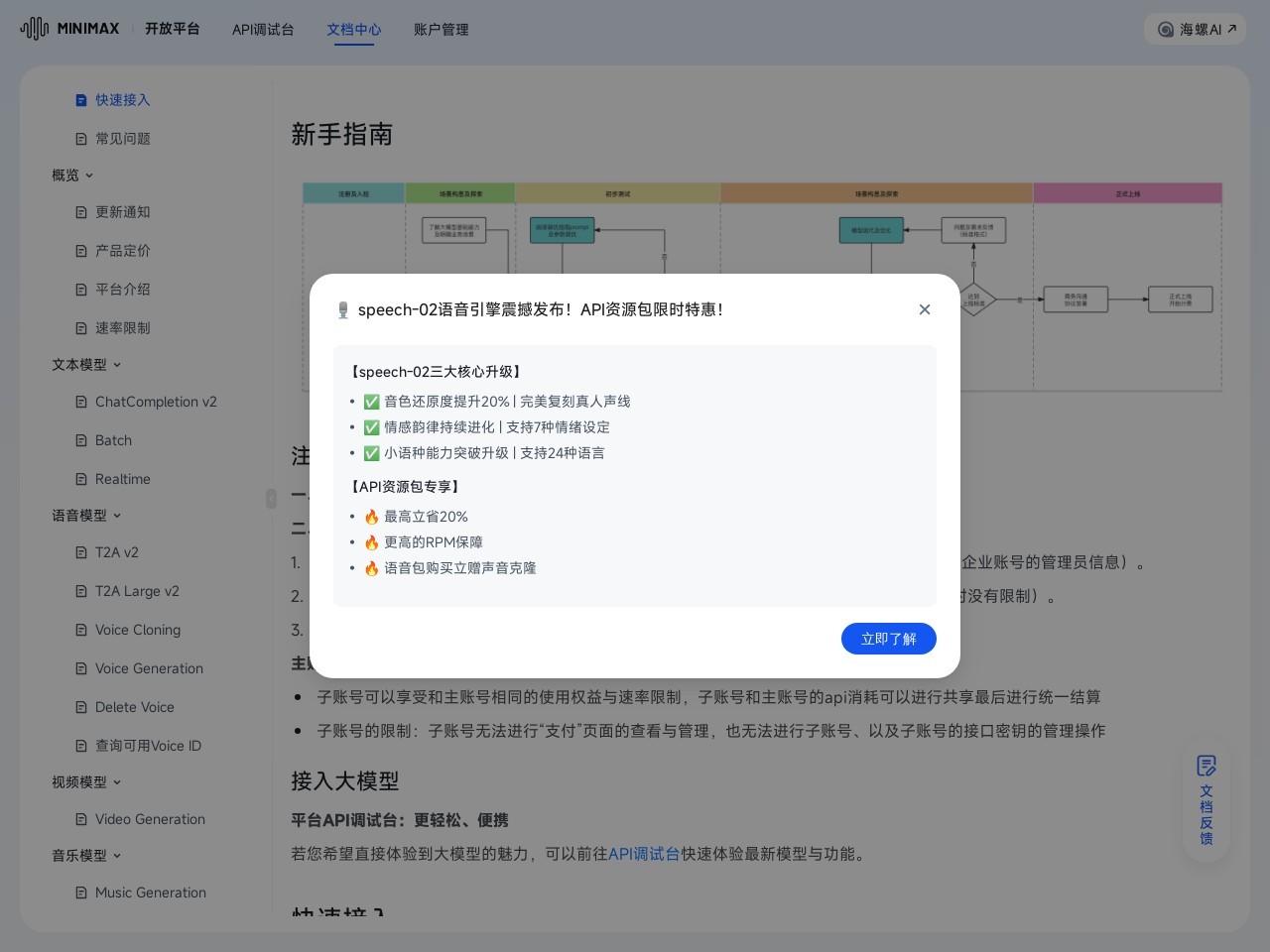Select the document icon beside Voice Cloning
Viewport: 1270px width, 952px height.
coord(81,630)
